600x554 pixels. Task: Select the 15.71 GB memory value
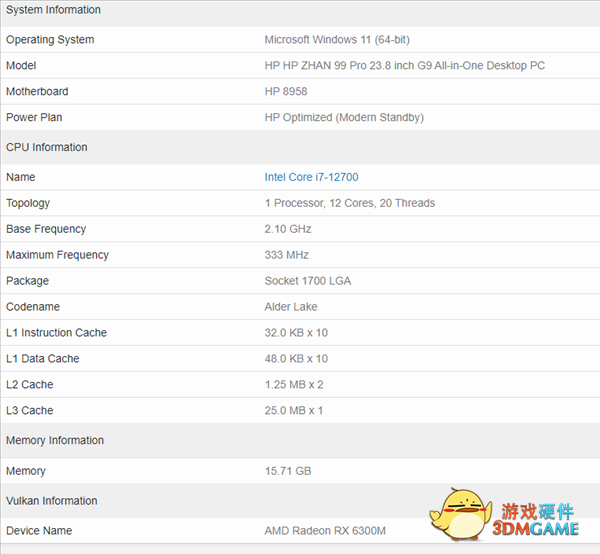point(288,471)
